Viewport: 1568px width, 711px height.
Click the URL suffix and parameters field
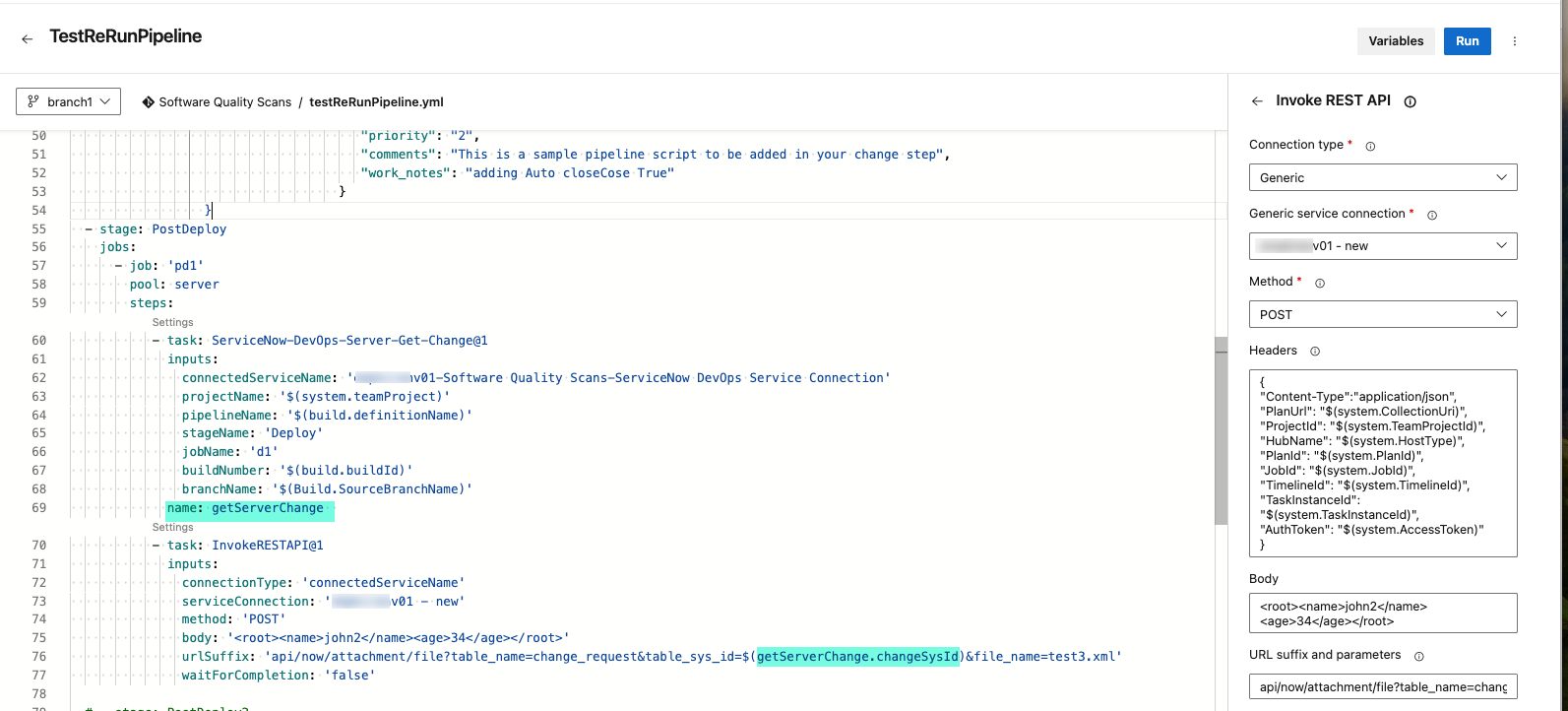1383,685
